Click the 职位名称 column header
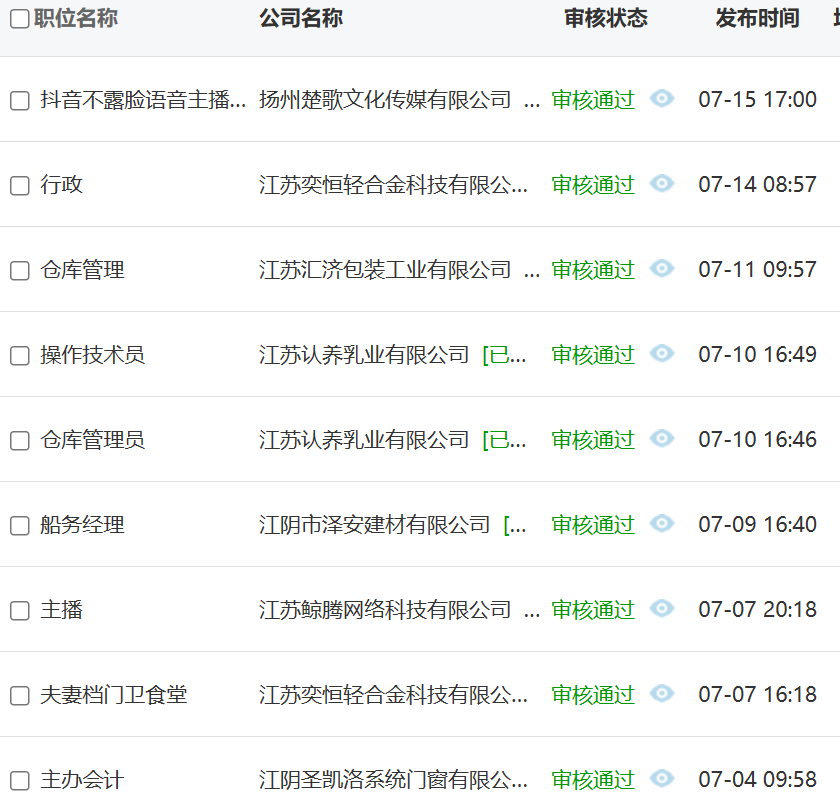 [x=76, y=19]
